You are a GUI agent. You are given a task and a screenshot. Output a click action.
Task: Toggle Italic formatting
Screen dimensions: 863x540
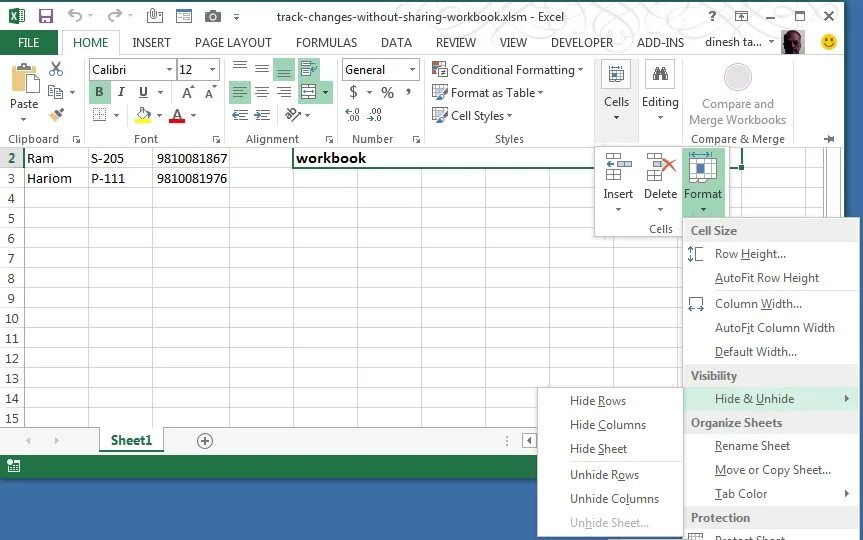121,92
